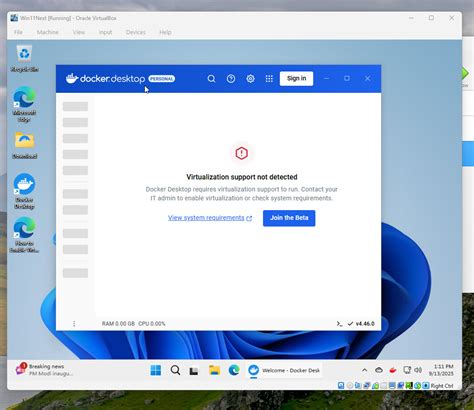Select the Recycle Bin desktop icon
474x410 pixels.
click(x=25, y=59)
